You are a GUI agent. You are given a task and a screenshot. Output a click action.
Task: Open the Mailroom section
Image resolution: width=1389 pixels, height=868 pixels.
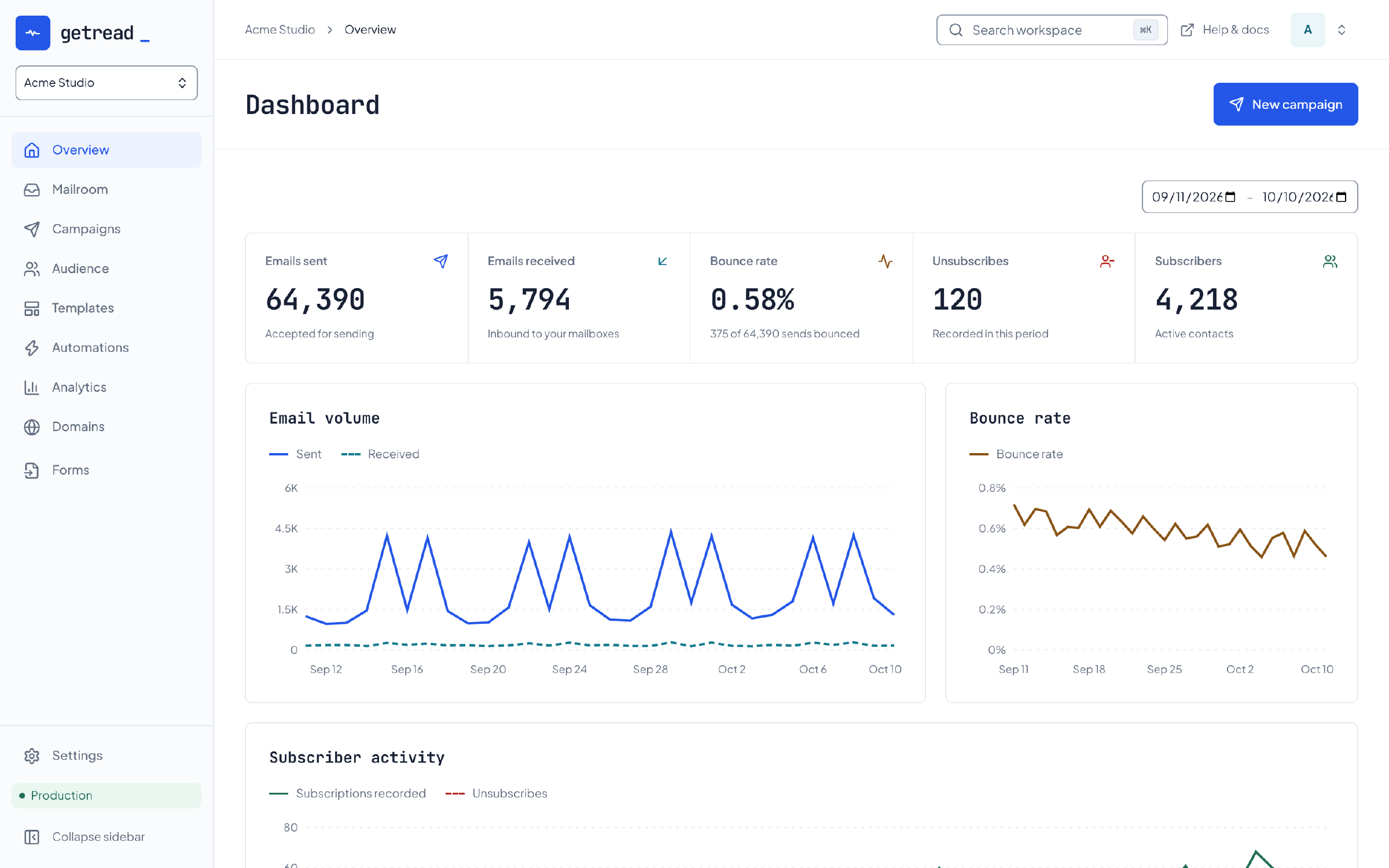[x=106, y=189]
